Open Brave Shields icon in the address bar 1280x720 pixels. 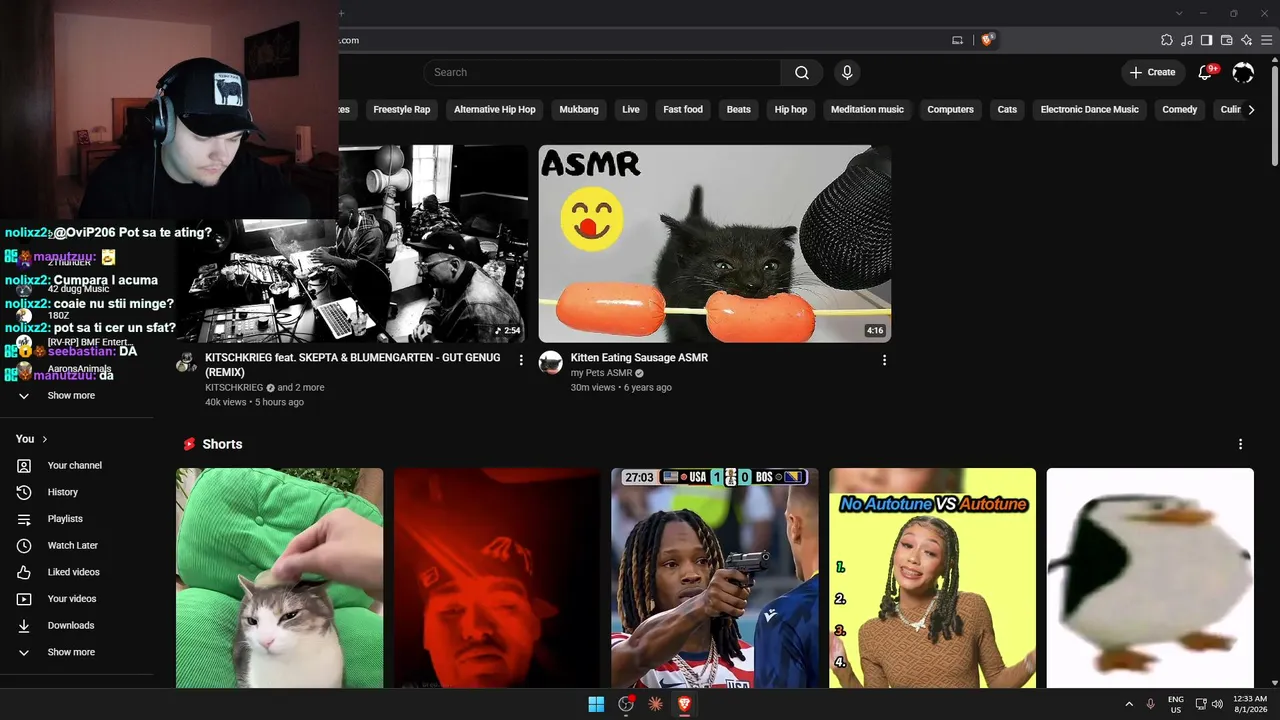pyautogui.click(x=987, y=40)
